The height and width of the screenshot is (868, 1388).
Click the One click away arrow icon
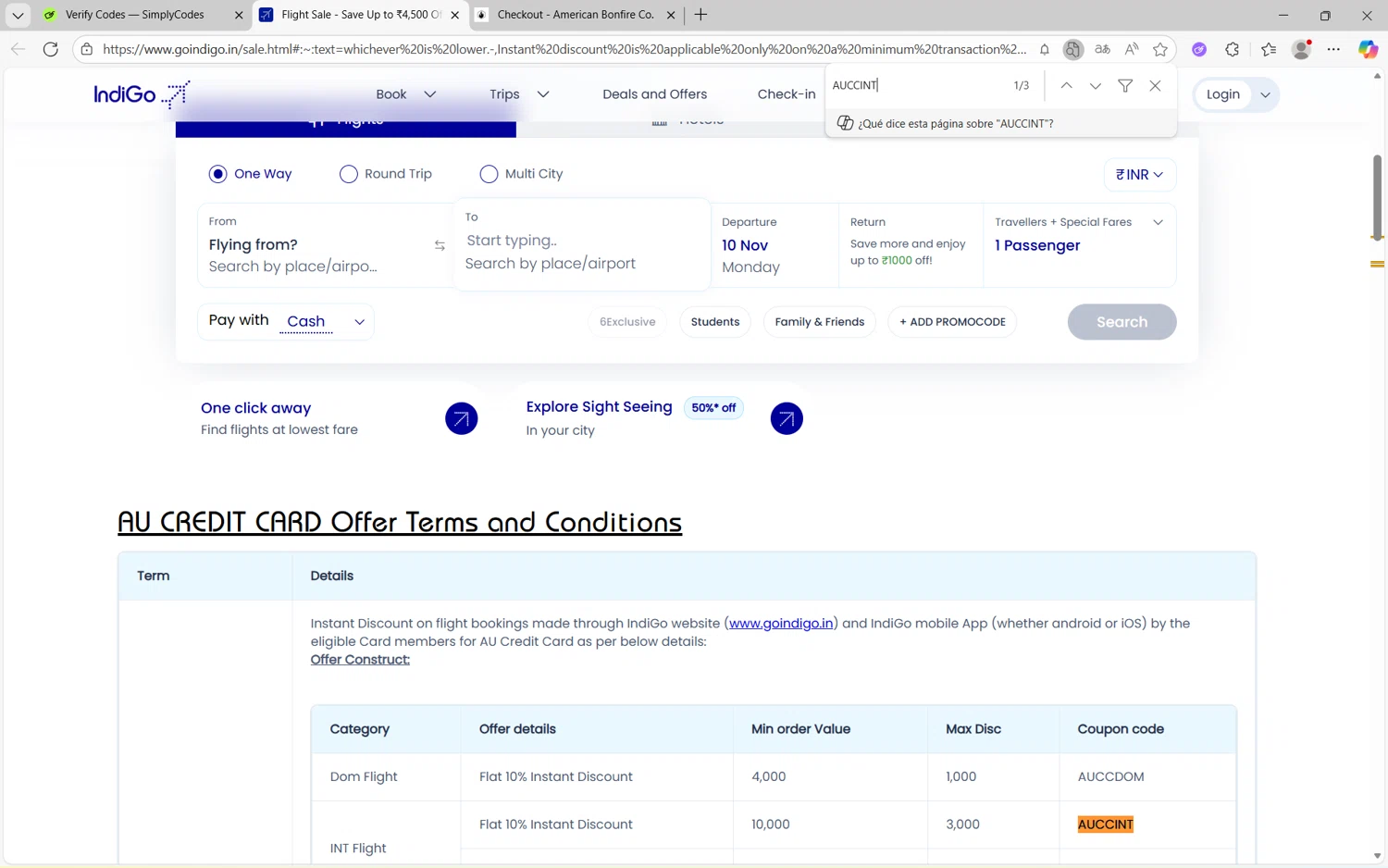coord(461,418)
